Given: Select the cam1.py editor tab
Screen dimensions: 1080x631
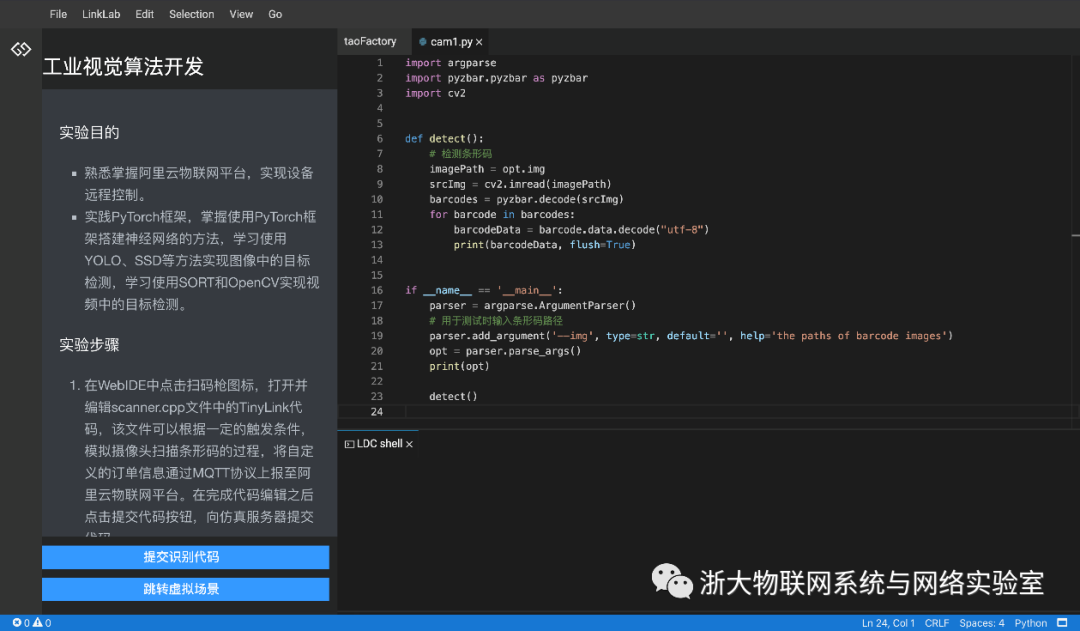Looking at the screenshot, I should 451,41.
